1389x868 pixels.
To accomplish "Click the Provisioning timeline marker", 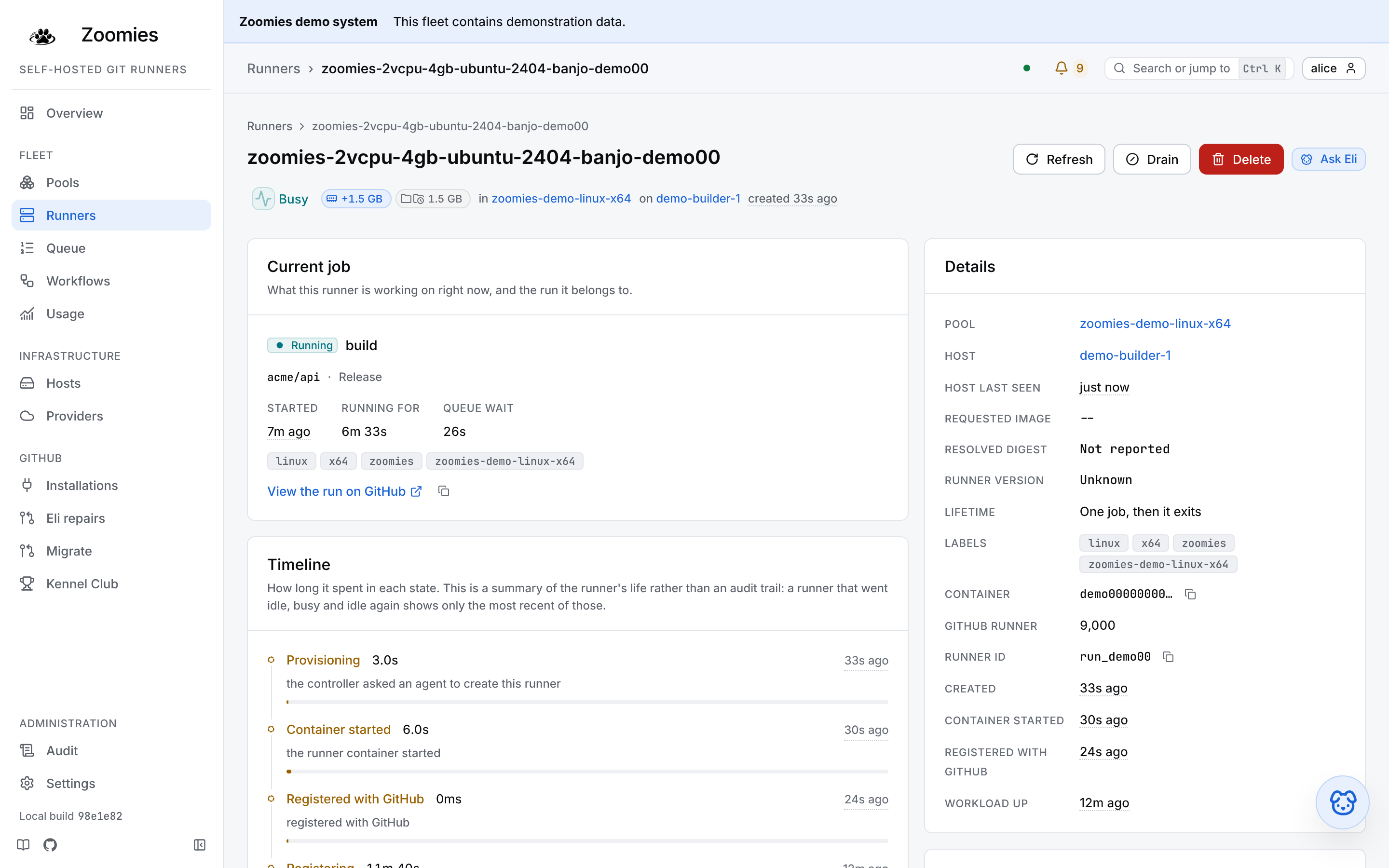I will coord(271,660).
